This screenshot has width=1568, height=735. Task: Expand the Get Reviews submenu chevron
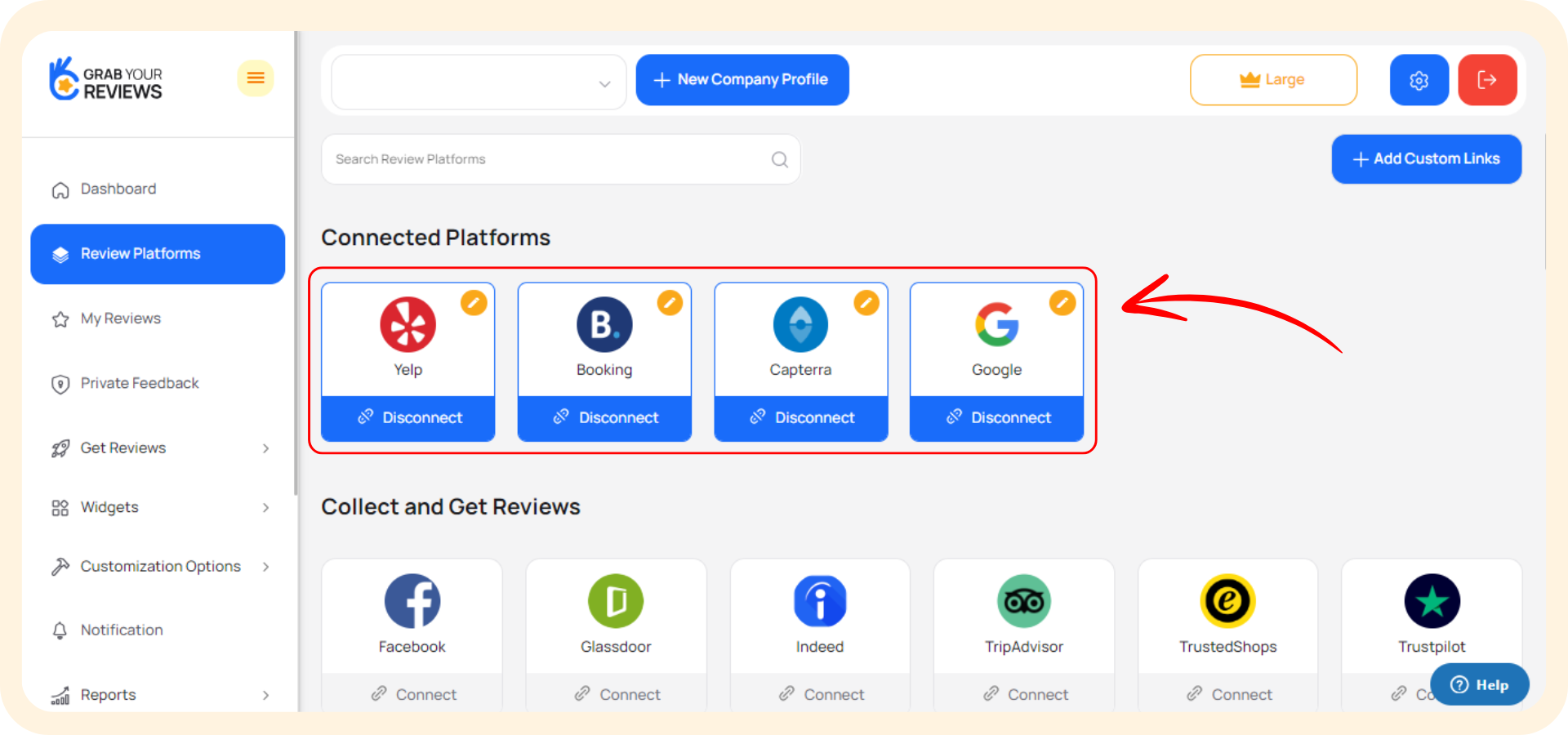[266, 448]
